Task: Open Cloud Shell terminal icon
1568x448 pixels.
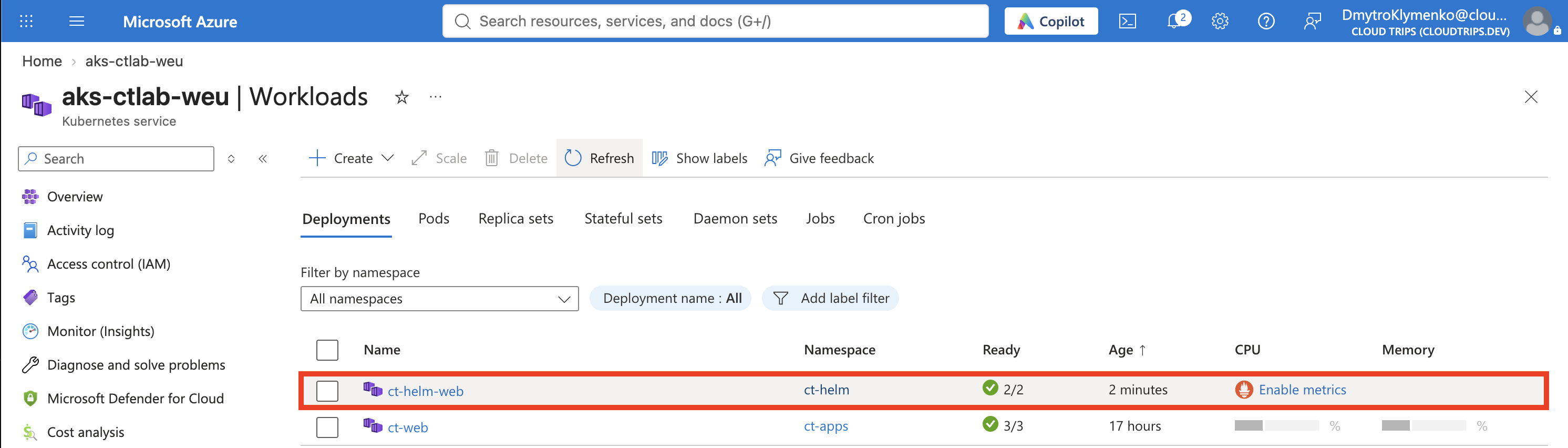Action: click(1127, 22)
